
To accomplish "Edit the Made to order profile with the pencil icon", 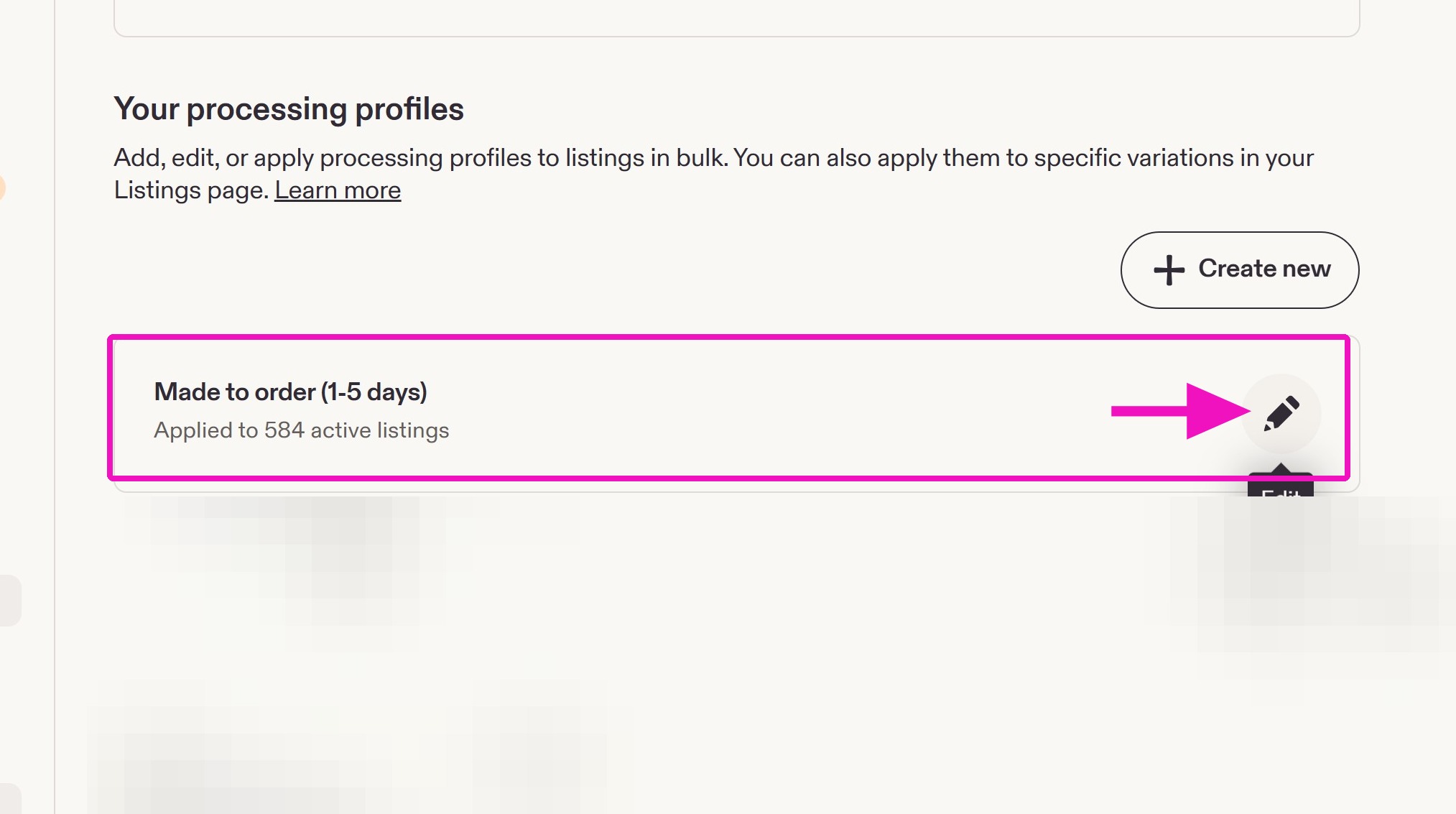I will coord(1281,413).
